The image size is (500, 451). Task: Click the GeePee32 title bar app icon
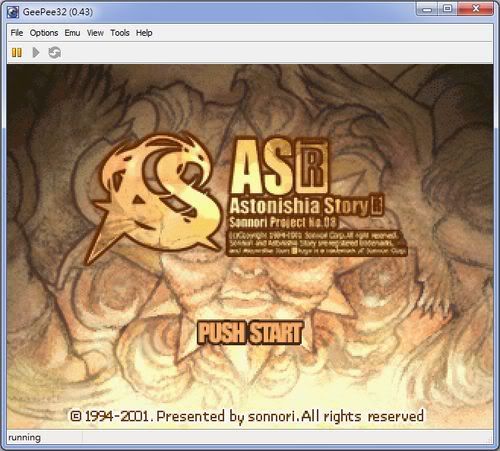13,12
